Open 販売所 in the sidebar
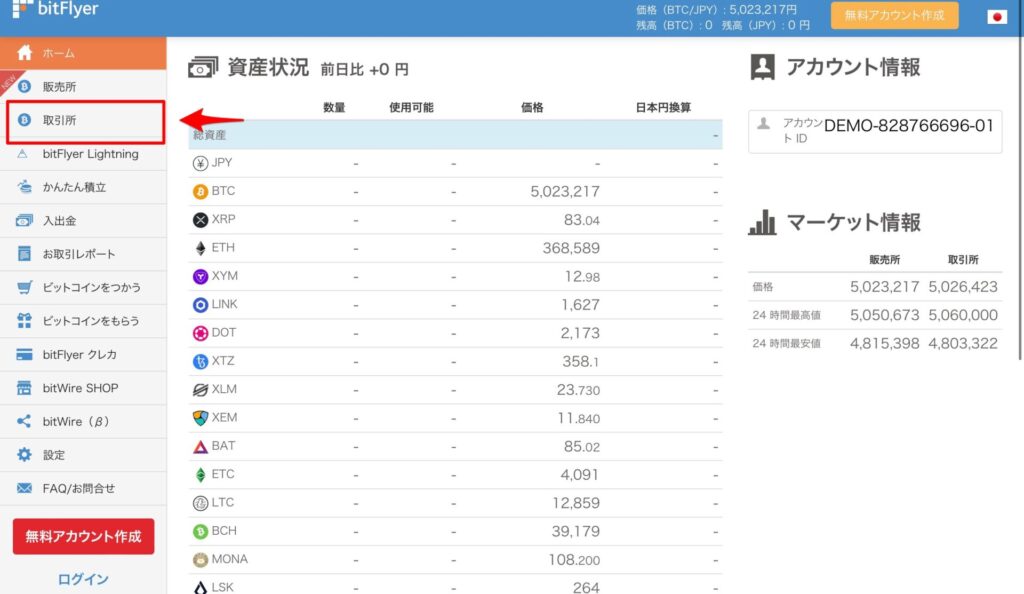Screen dimensions: 1024x594 83,86
